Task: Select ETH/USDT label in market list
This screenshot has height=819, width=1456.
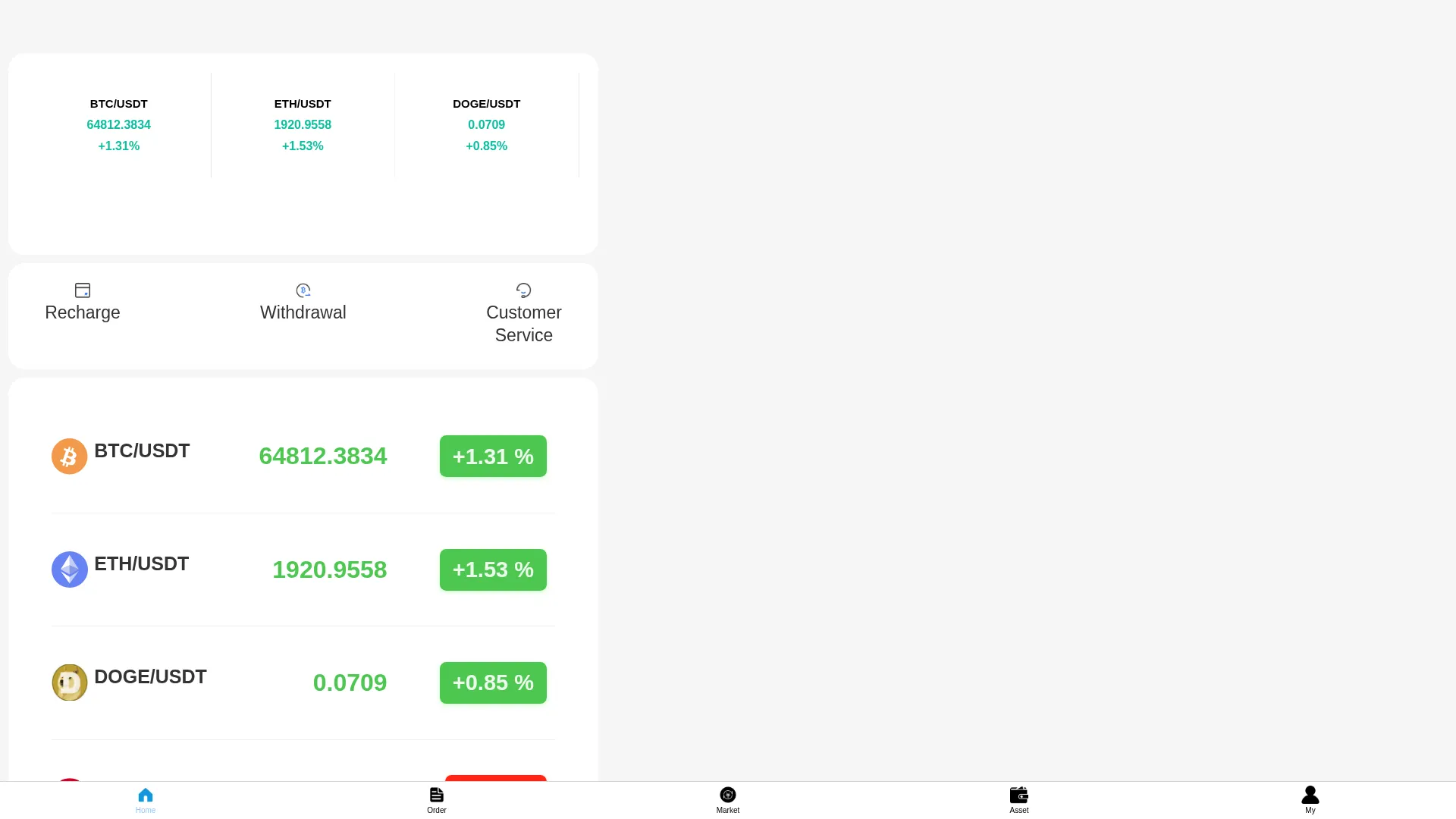Action: click(x=142, y=564)
